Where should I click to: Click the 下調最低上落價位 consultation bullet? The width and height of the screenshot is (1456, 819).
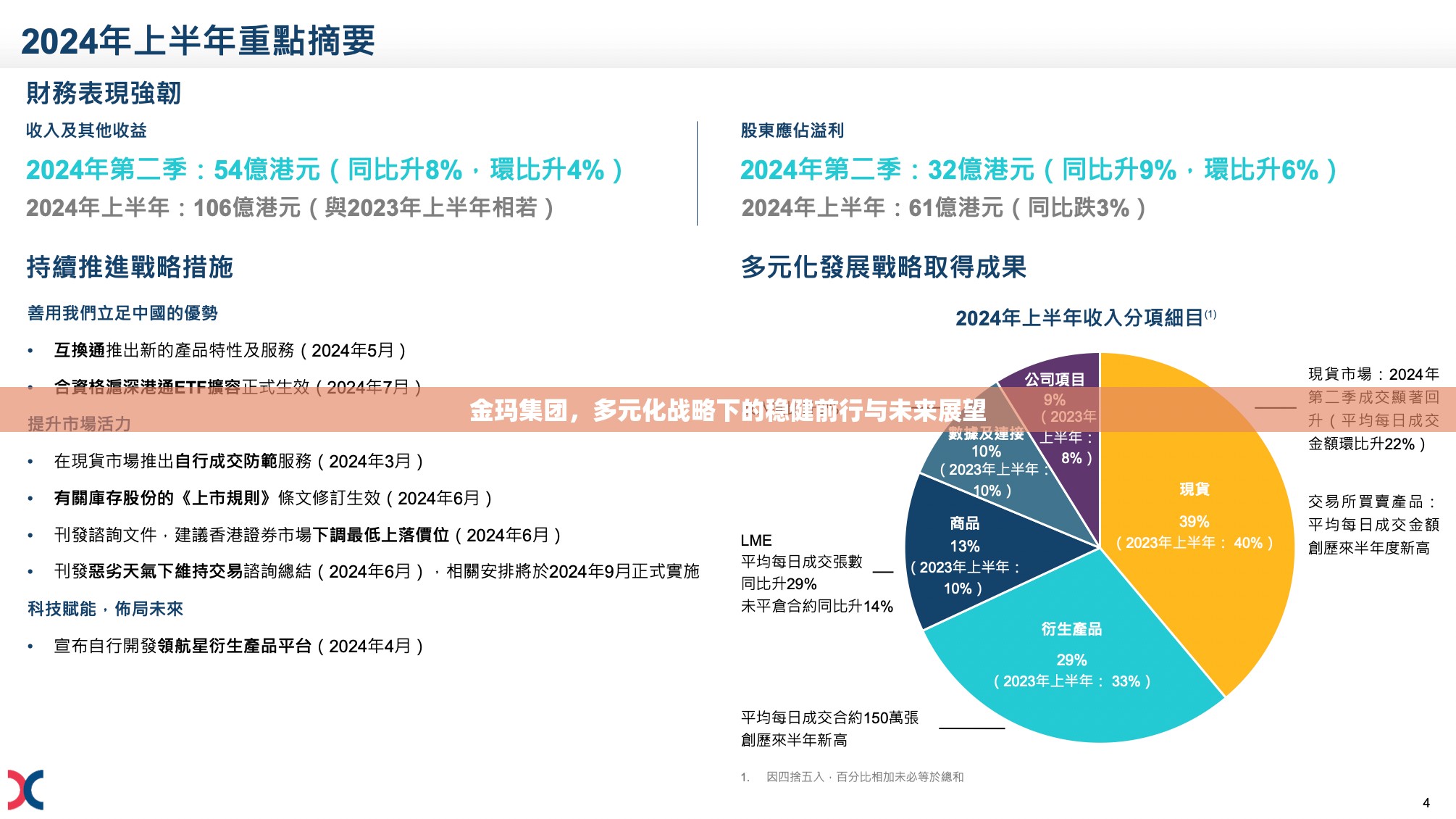308,536
